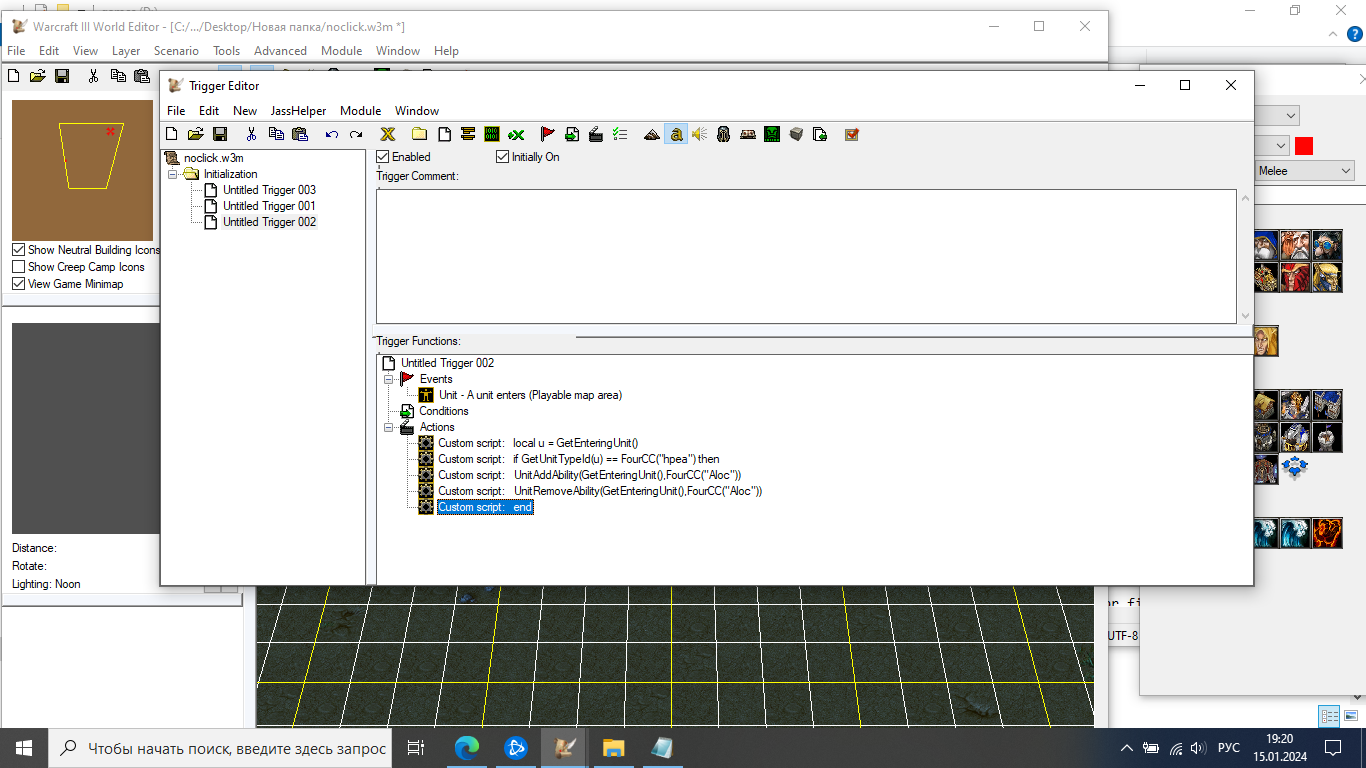Image resolution: width=1366 pixels, height=768 pixels.
Task: Open Trigger Editor Module menu
Action: pos(361,111)
